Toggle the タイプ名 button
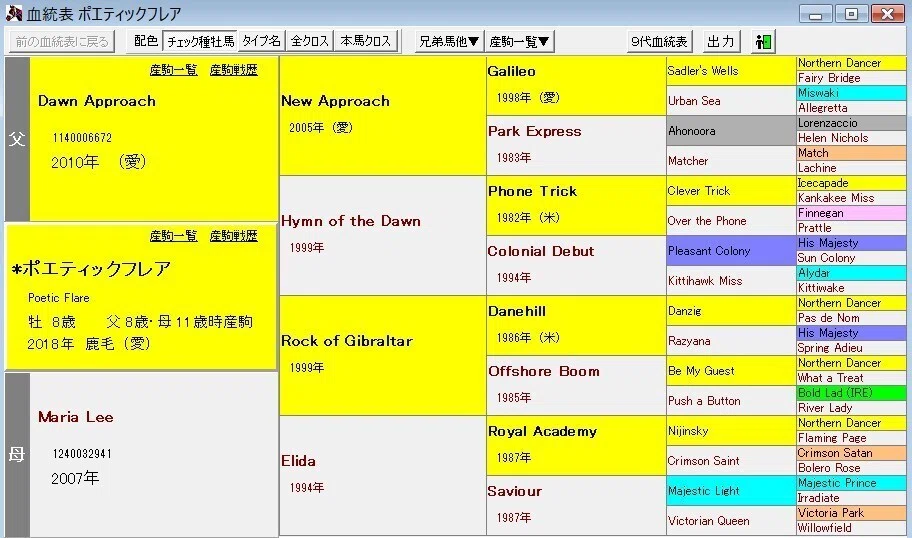This screenshot has width=912, height=538. pos(262,41)
